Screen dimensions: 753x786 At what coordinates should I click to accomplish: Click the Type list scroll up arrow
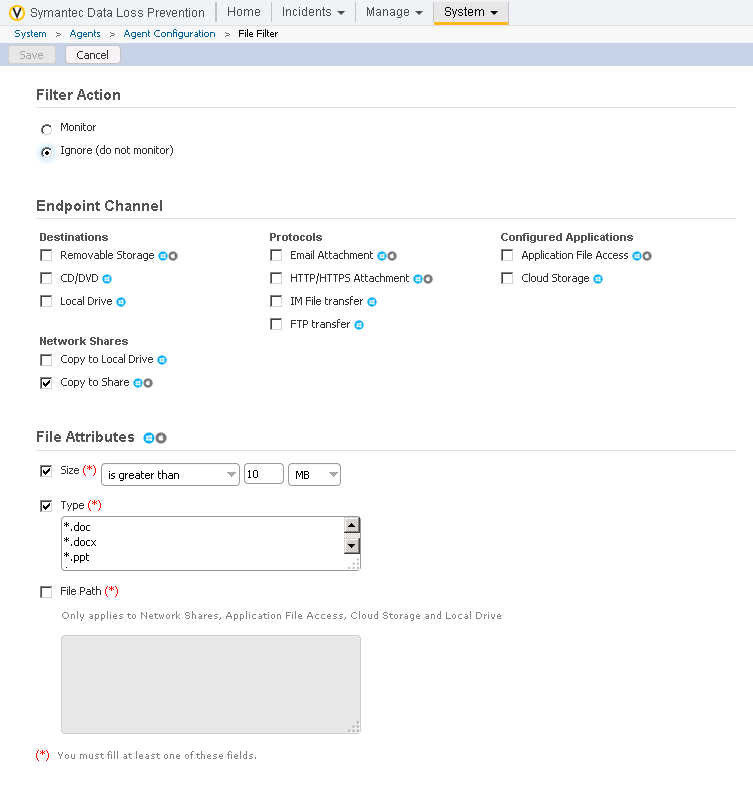click(x=352, y=525)
